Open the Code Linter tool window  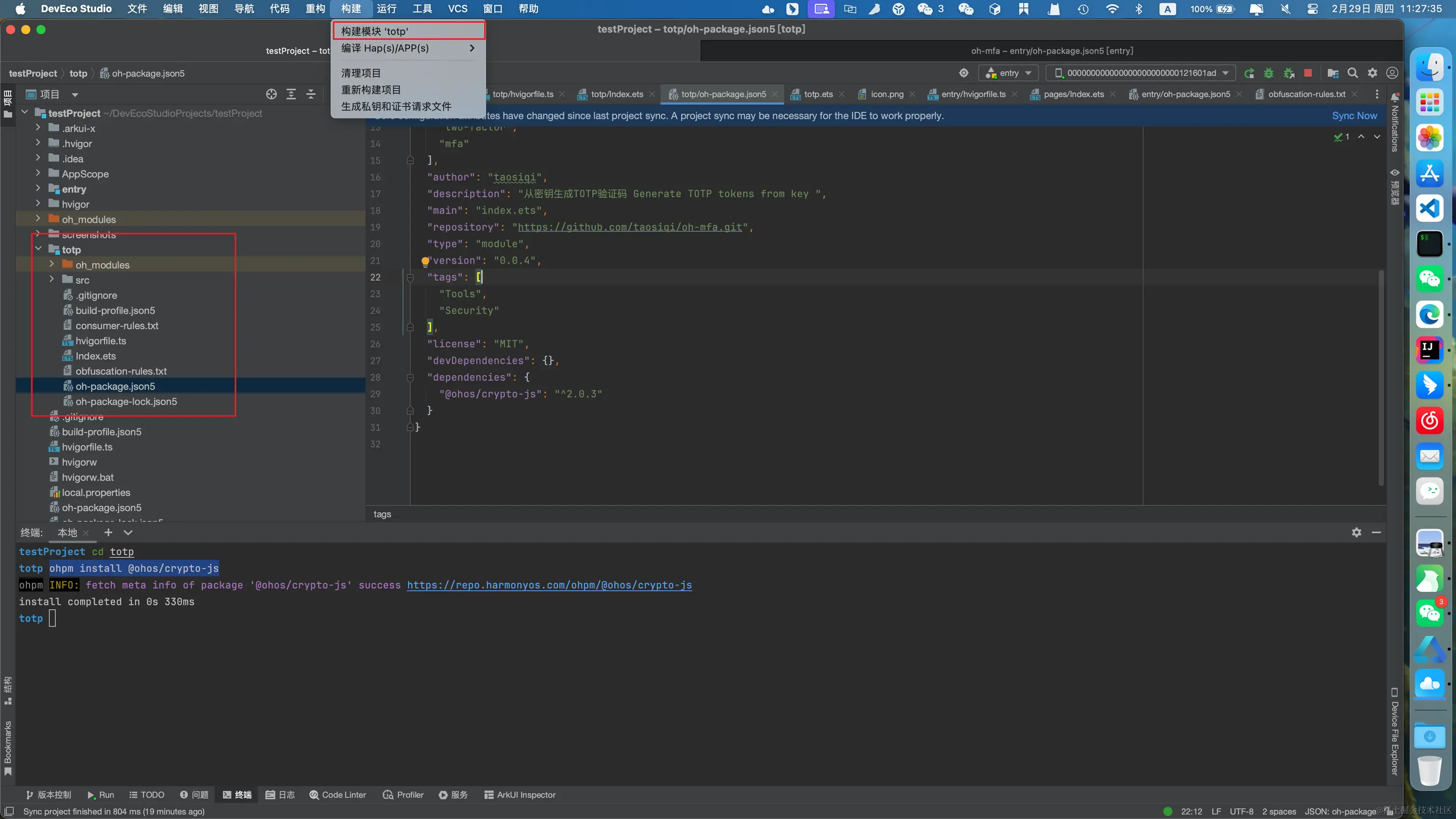click(338, 795)
